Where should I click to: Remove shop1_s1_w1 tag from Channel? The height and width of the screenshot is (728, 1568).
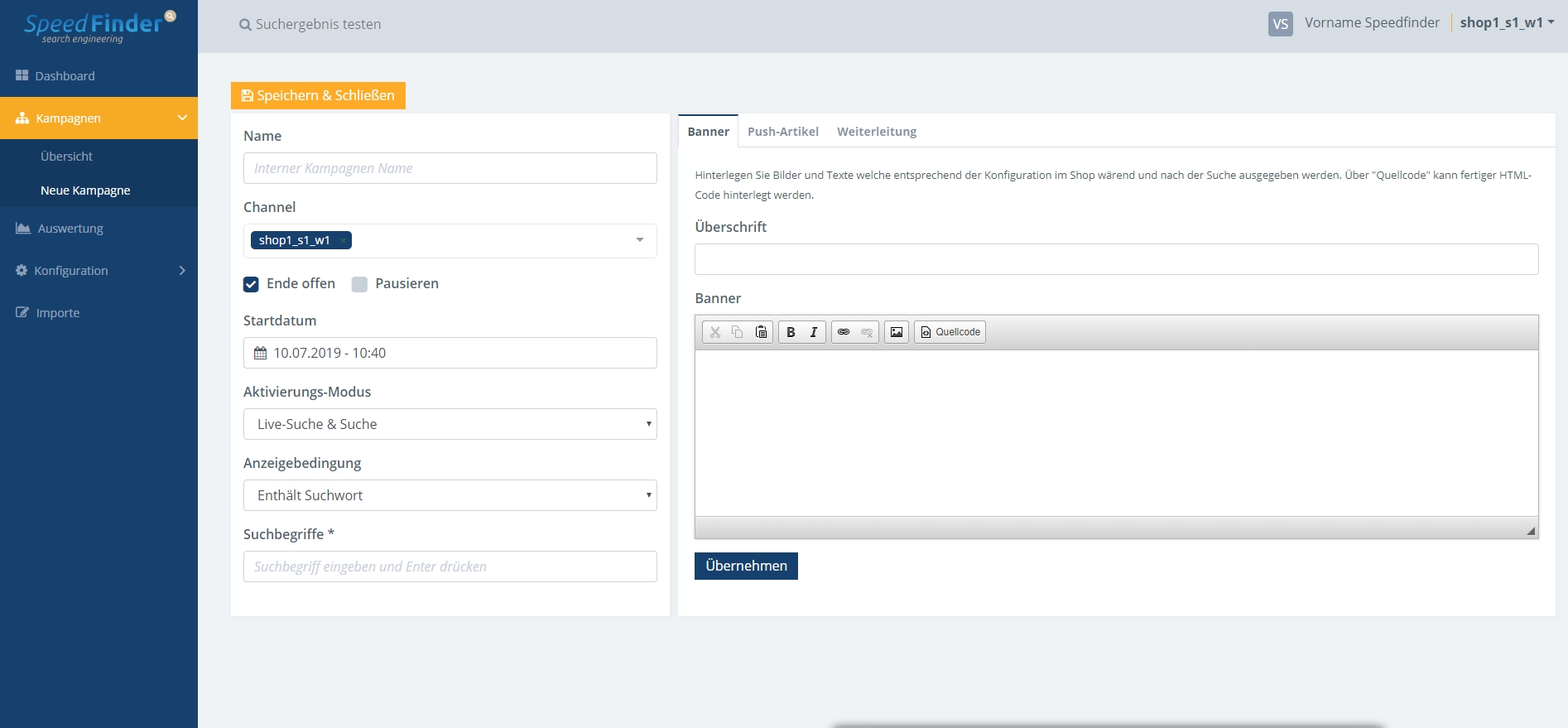point(343,241)
